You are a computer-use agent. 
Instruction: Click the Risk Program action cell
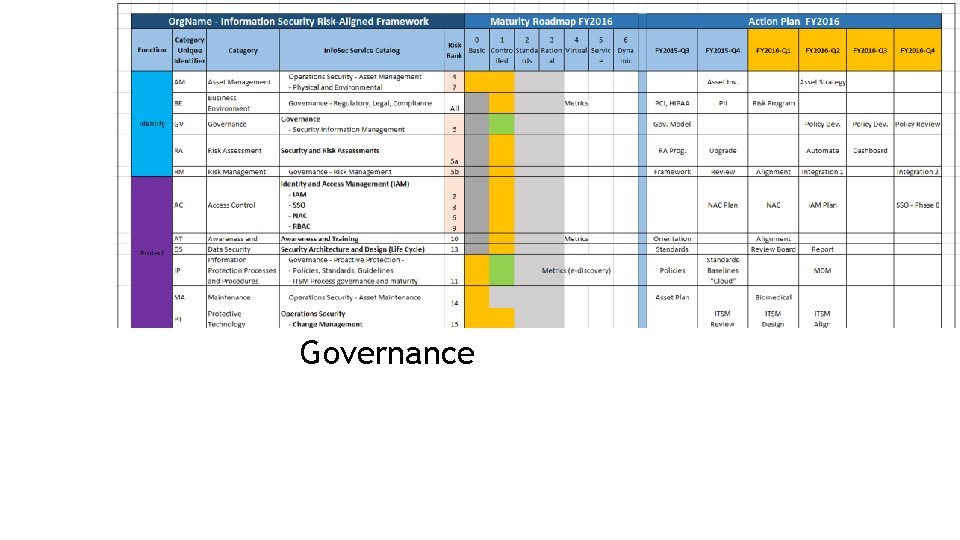[x=773, y=103]
